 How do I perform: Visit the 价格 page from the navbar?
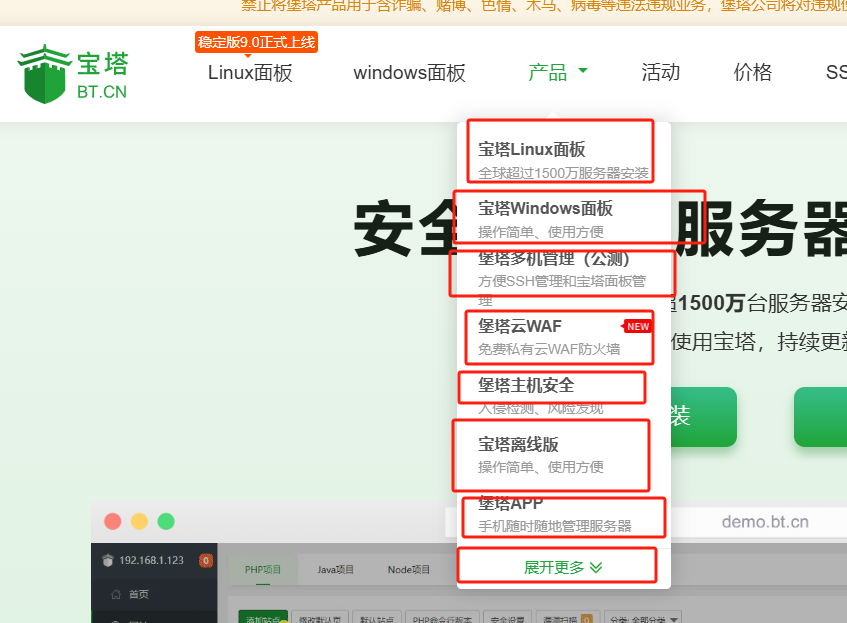pyautogui.click(x=752, y=72)
